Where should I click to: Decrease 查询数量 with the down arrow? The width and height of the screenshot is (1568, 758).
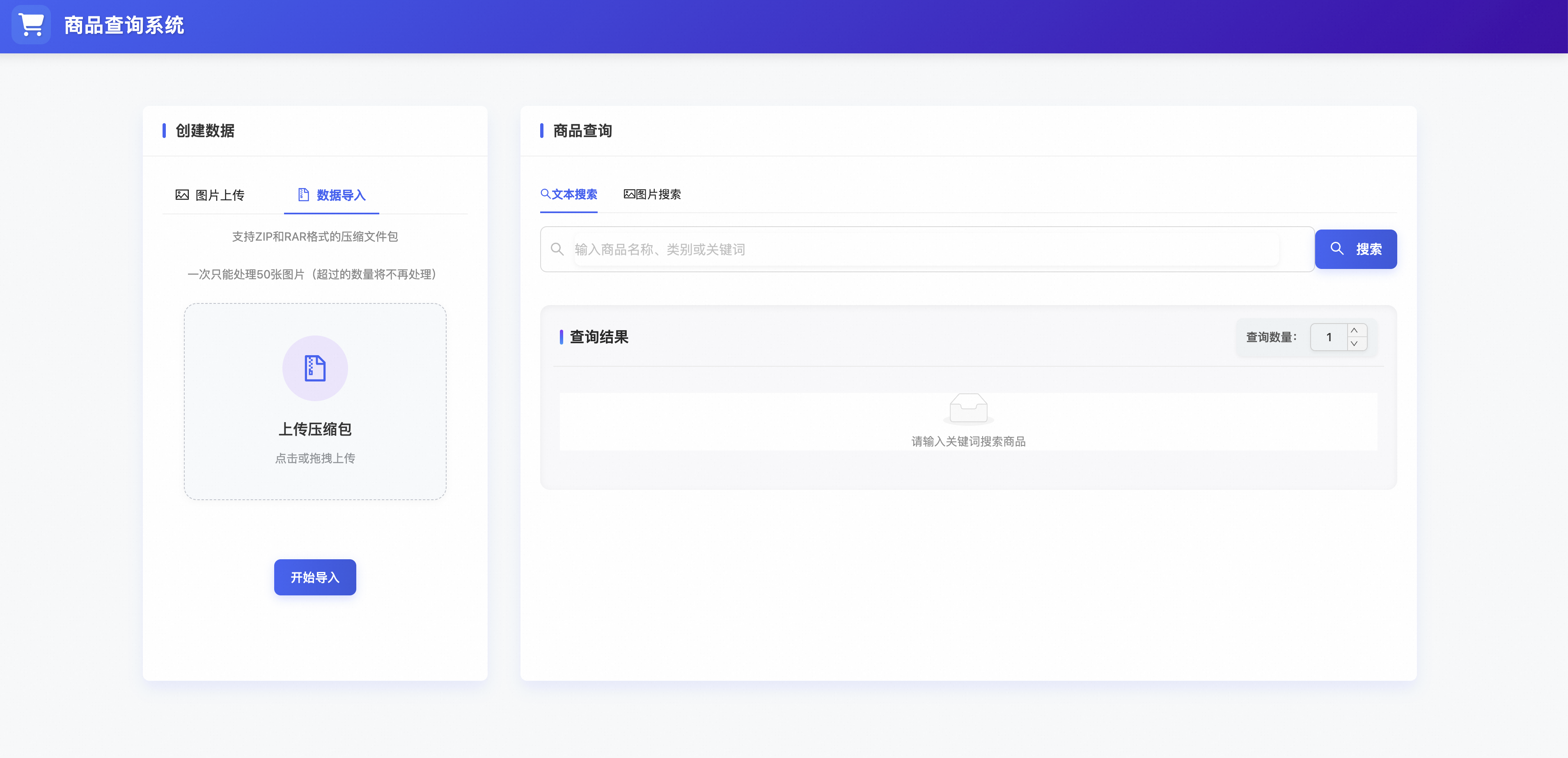(1354, 343)
